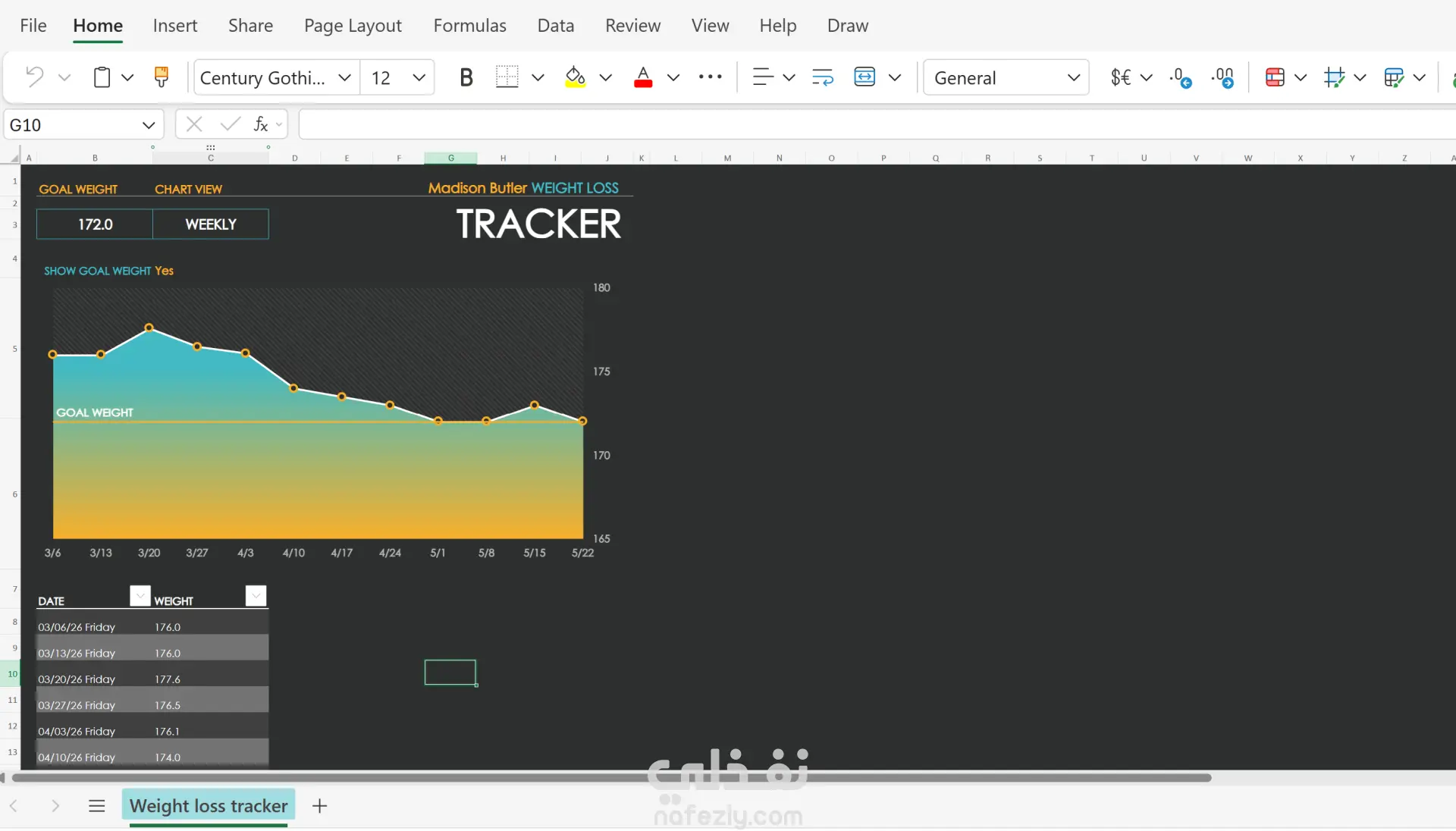The image size is (1456, 831).
Task: Click the Confirm entry checkmark icon
Action: (231, 124)
